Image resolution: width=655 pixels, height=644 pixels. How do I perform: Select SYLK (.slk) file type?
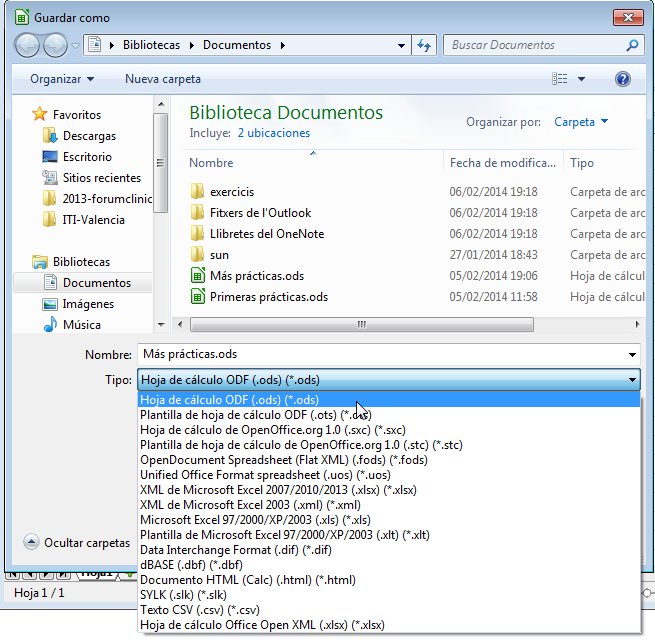point(388,595)
